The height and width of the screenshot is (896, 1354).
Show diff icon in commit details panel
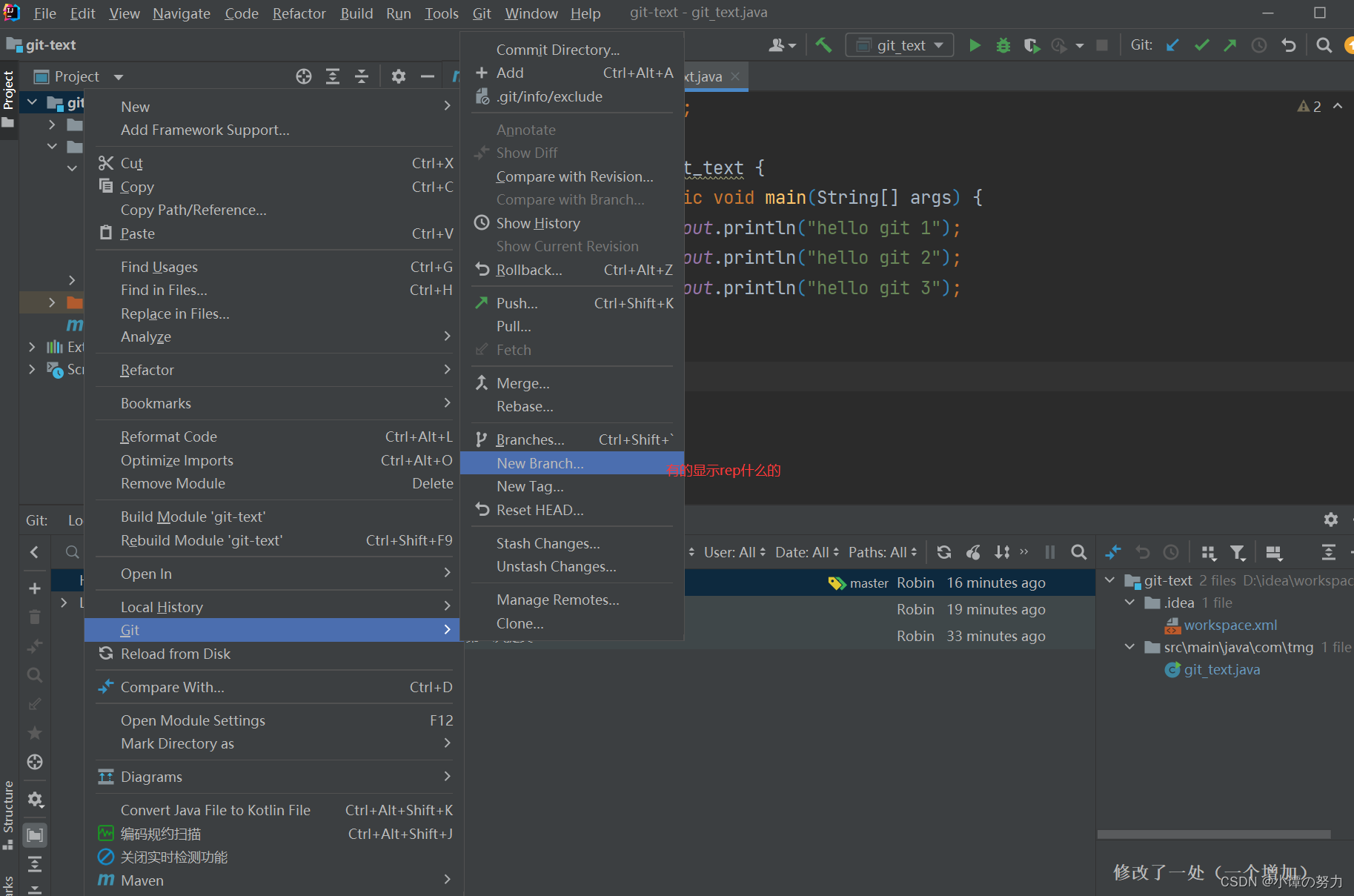coord(1113,552)
